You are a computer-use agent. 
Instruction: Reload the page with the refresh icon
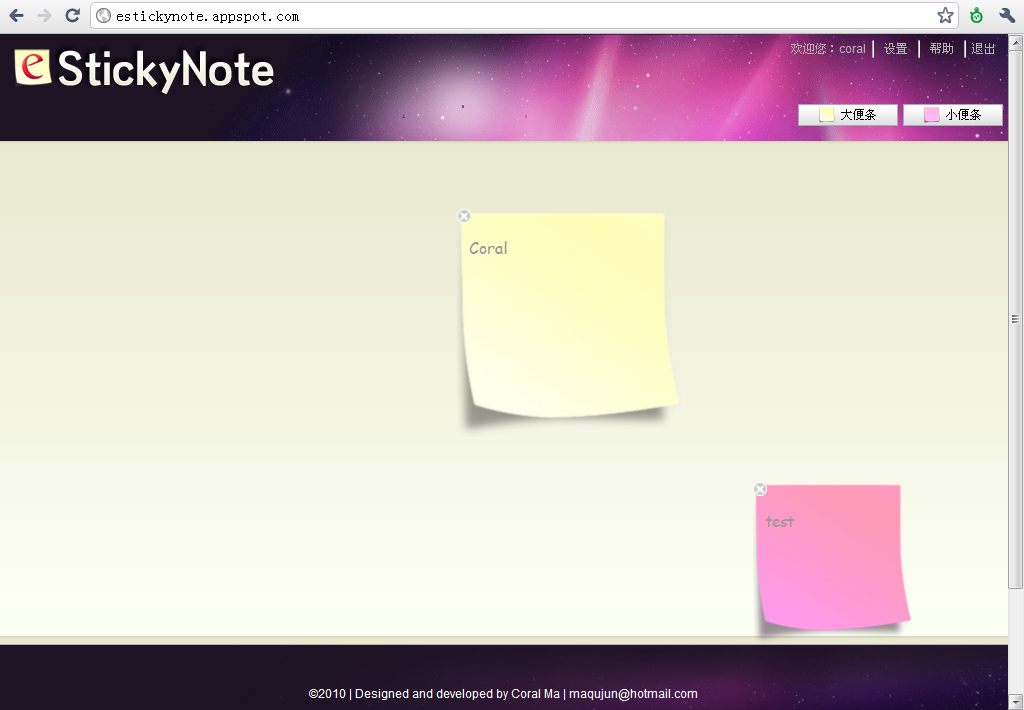(72, 16)
